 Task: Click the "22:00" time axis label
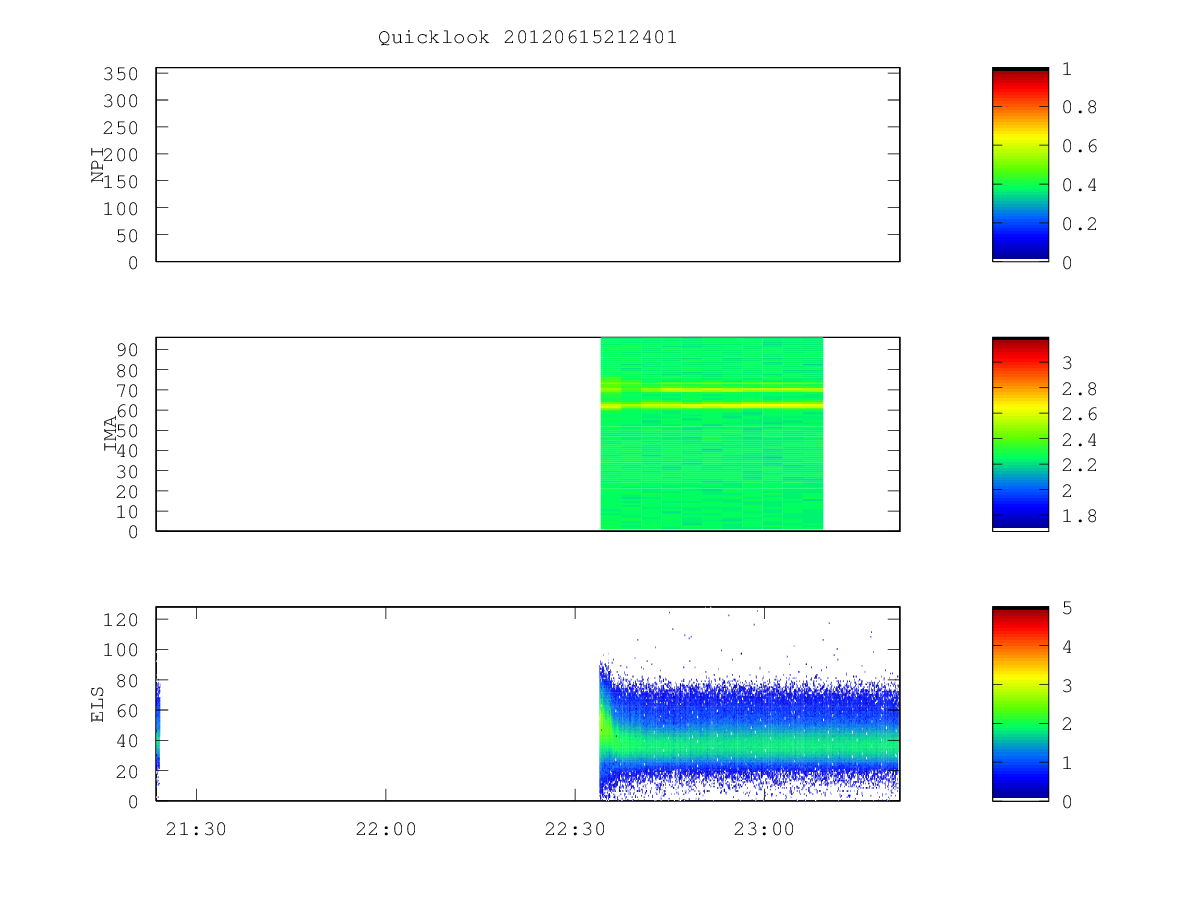(x=386, y=829)
